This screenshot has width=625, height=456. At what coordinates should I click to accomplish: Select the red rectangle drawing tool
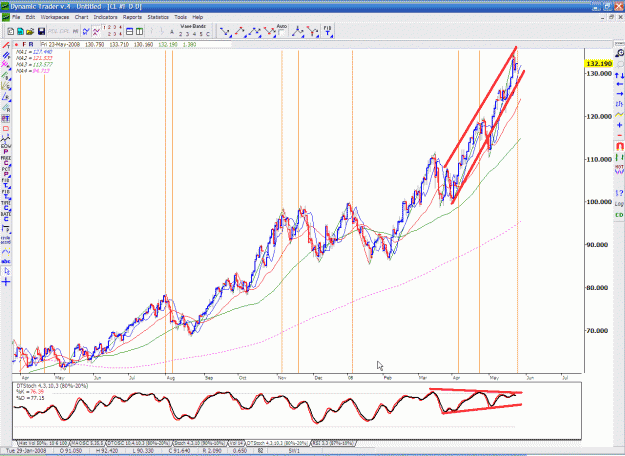(6, 129)
